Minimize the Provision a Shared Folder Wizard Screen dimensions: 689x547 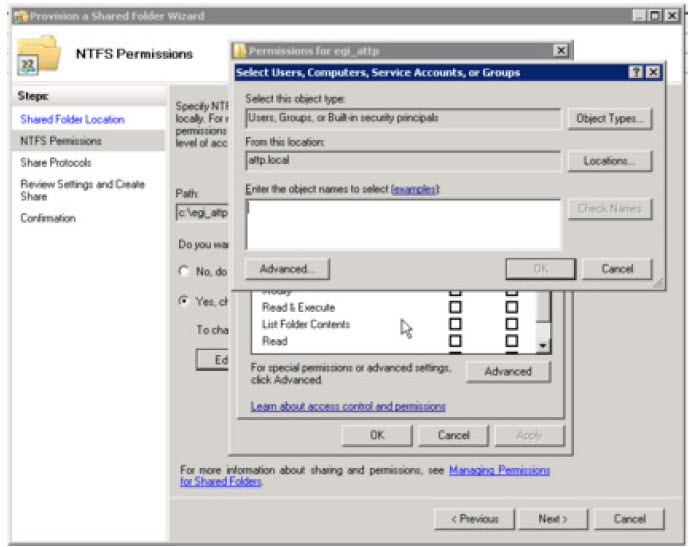tap(639, 16)
